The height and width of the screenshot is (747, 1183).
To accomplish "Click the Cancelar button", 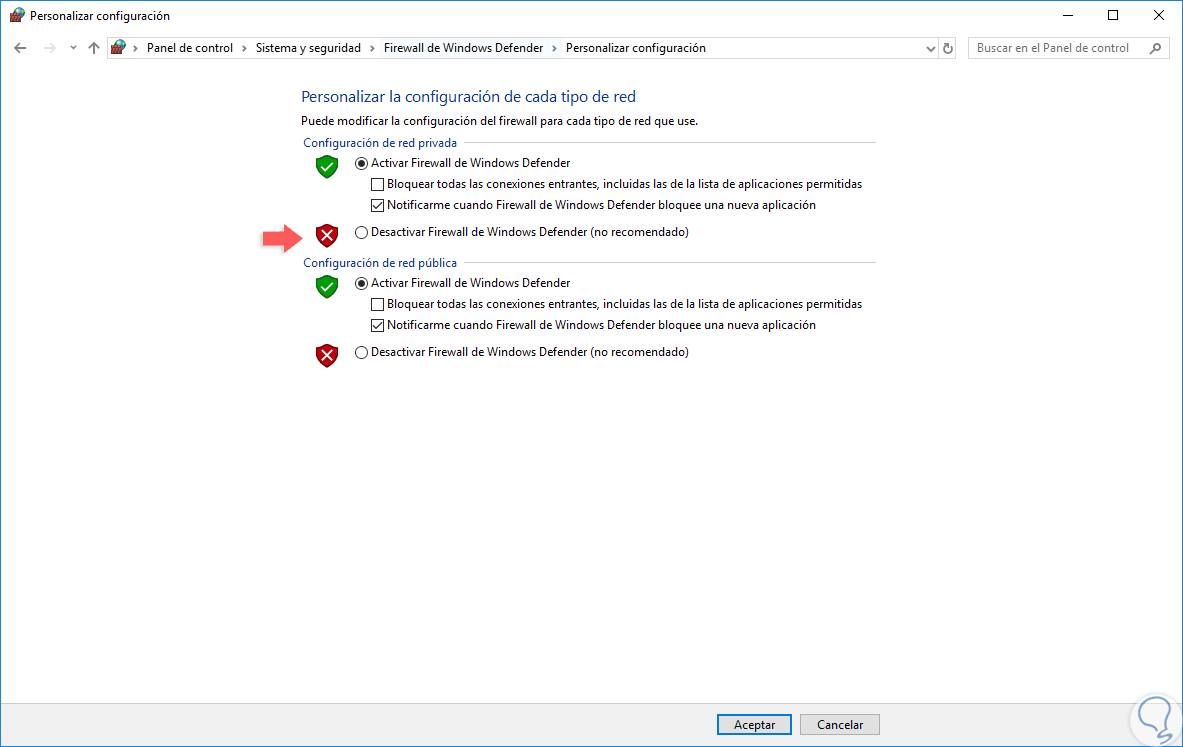I will click(x=840, y=724).
